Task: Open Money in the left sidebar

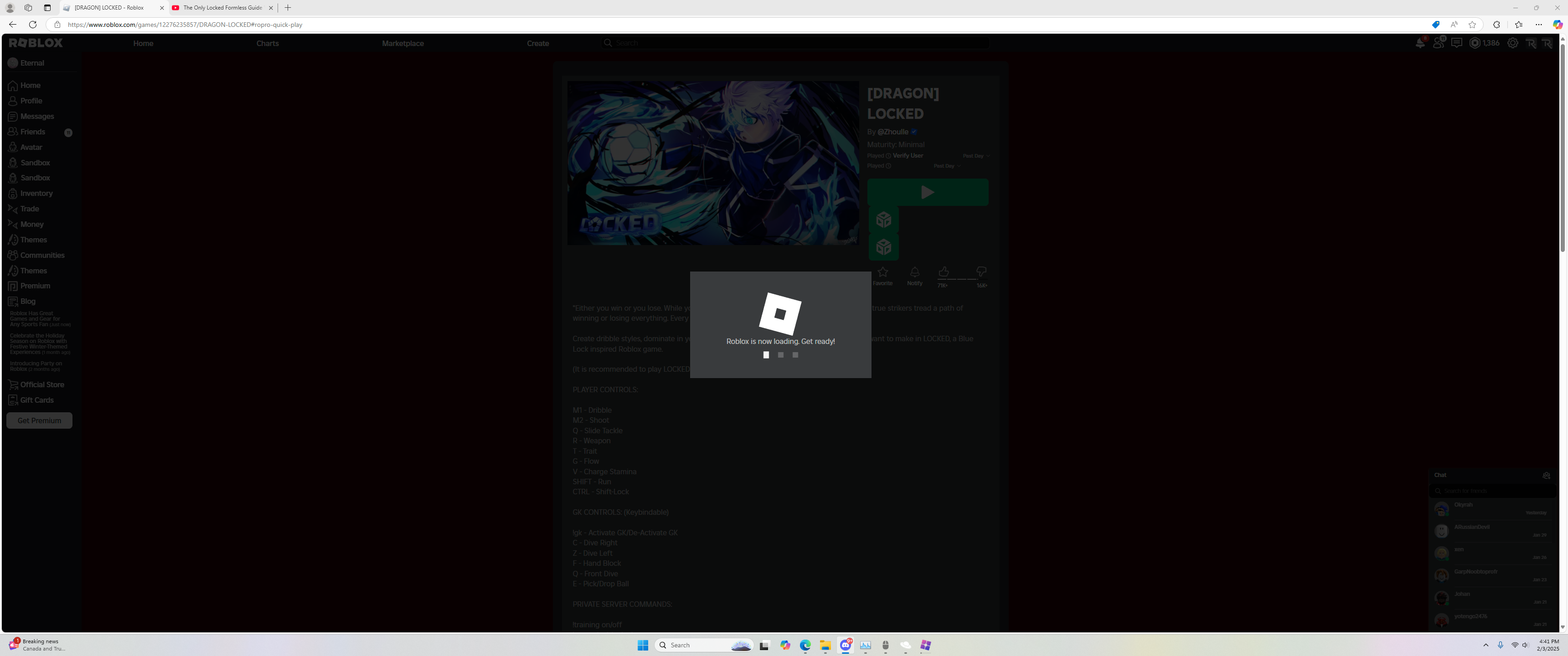Action: pyautogui.click(x=26, y=225)
